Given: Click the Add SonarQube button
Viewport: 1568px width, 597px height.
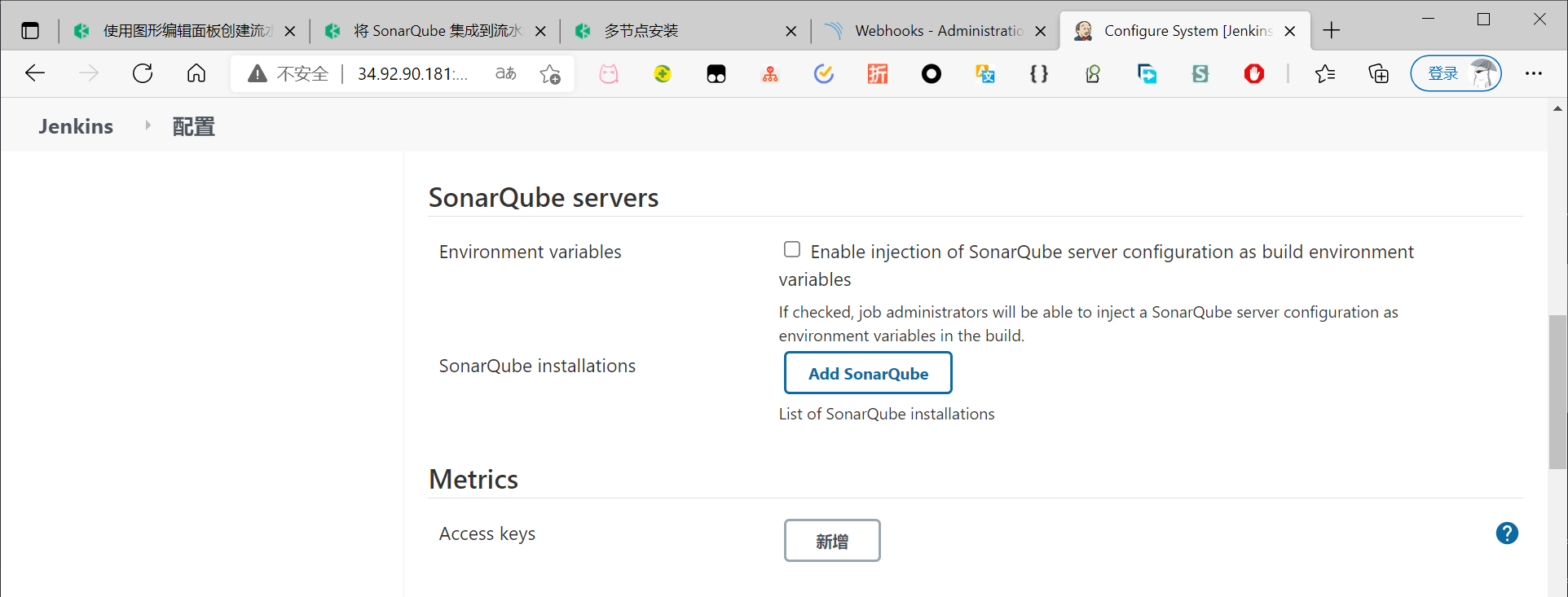Looking at the screenshot, I should 868,373.
